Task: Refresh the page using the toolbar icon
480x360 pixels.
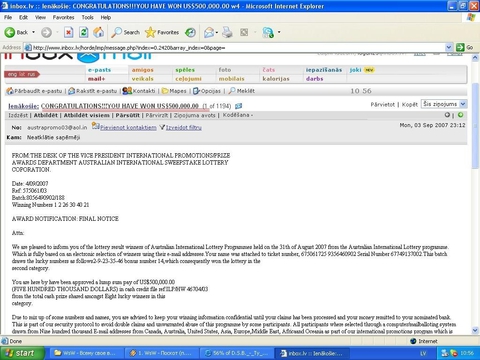Action: 83,32
